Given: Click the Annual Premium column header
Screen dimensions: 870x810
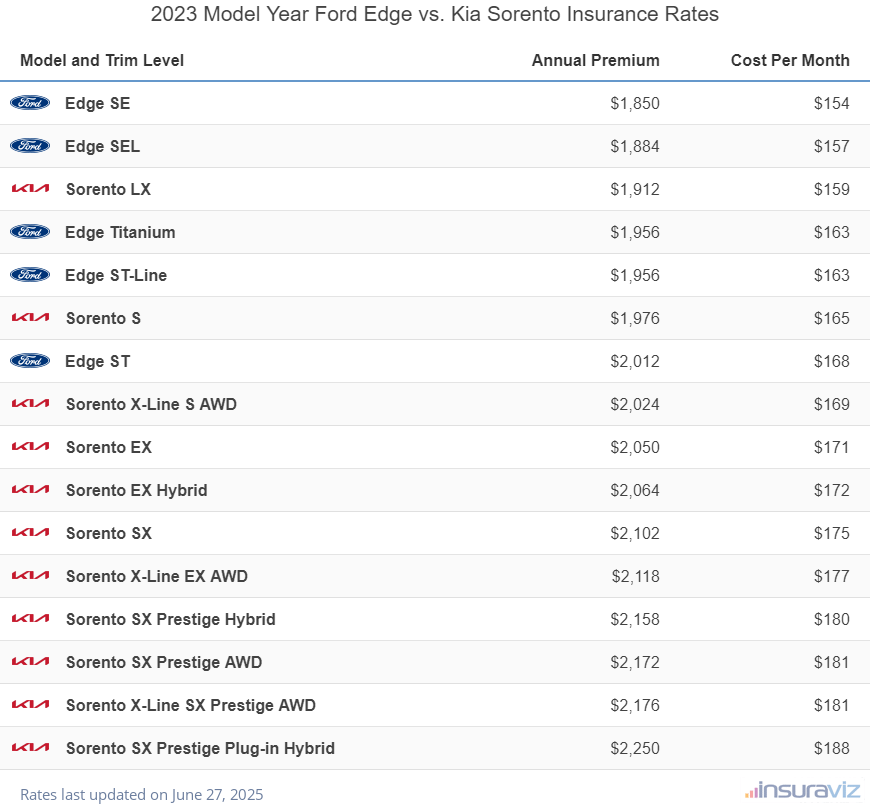Looking at the screenshot, I should tap(595, 60).
